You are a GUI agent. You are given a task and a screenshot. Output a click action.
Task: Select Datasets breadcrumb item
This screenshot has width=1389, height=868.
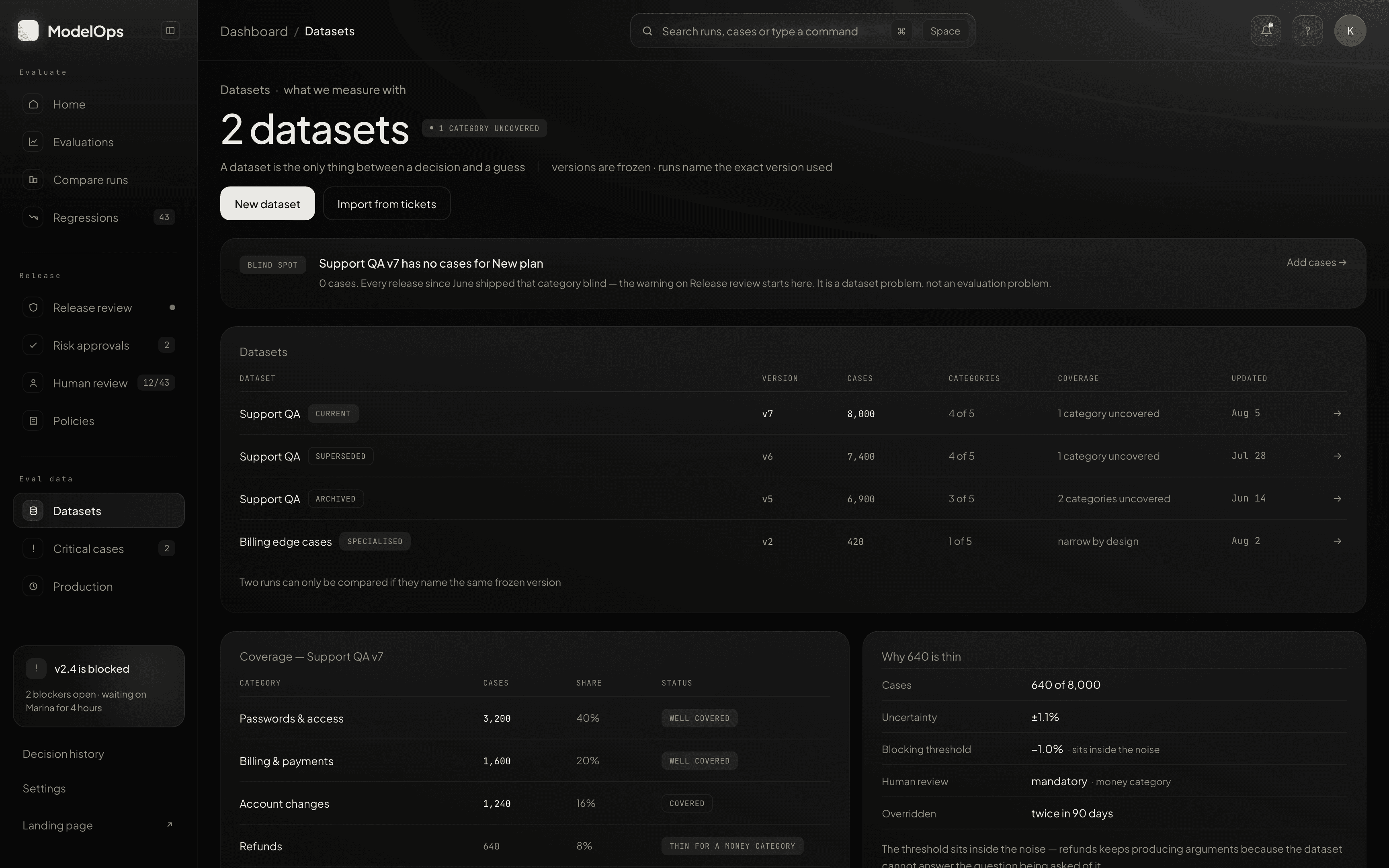[330, 31]
